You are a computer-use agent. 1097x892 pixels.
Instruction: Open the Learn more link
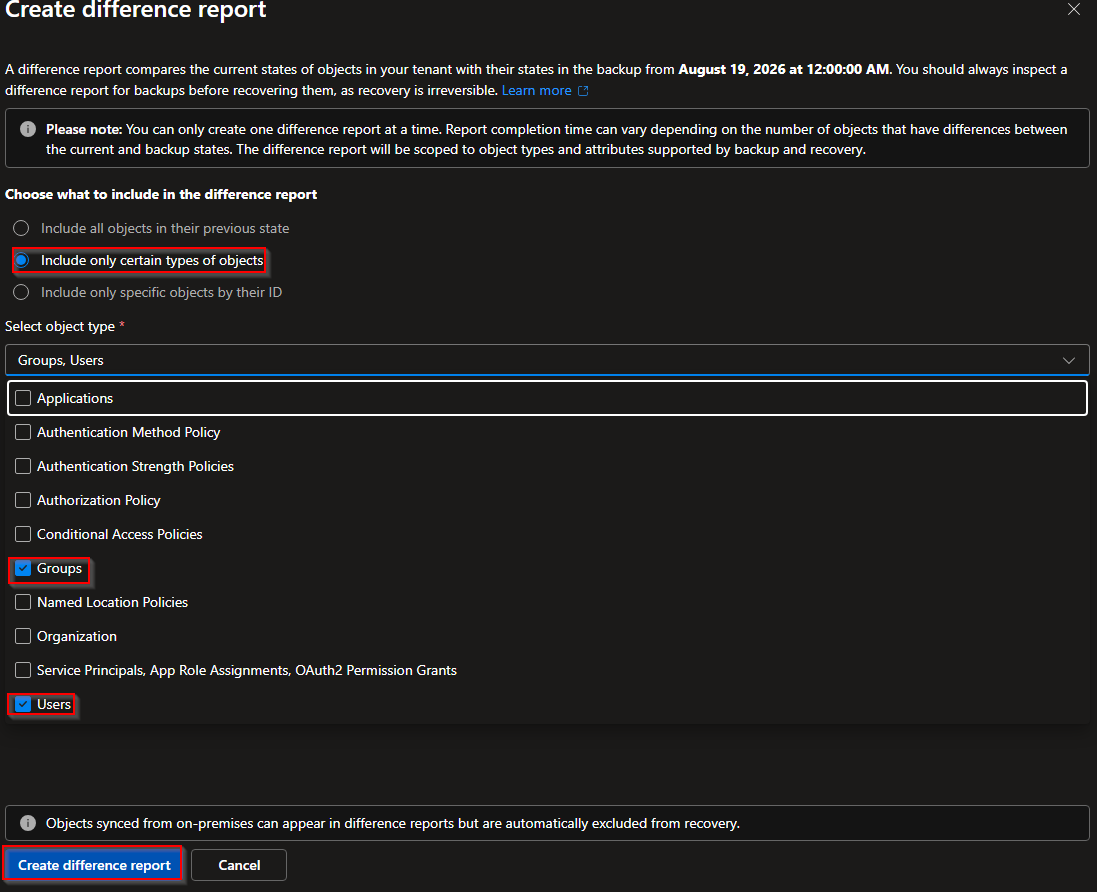pyautogui.click(x=537, y=91)
